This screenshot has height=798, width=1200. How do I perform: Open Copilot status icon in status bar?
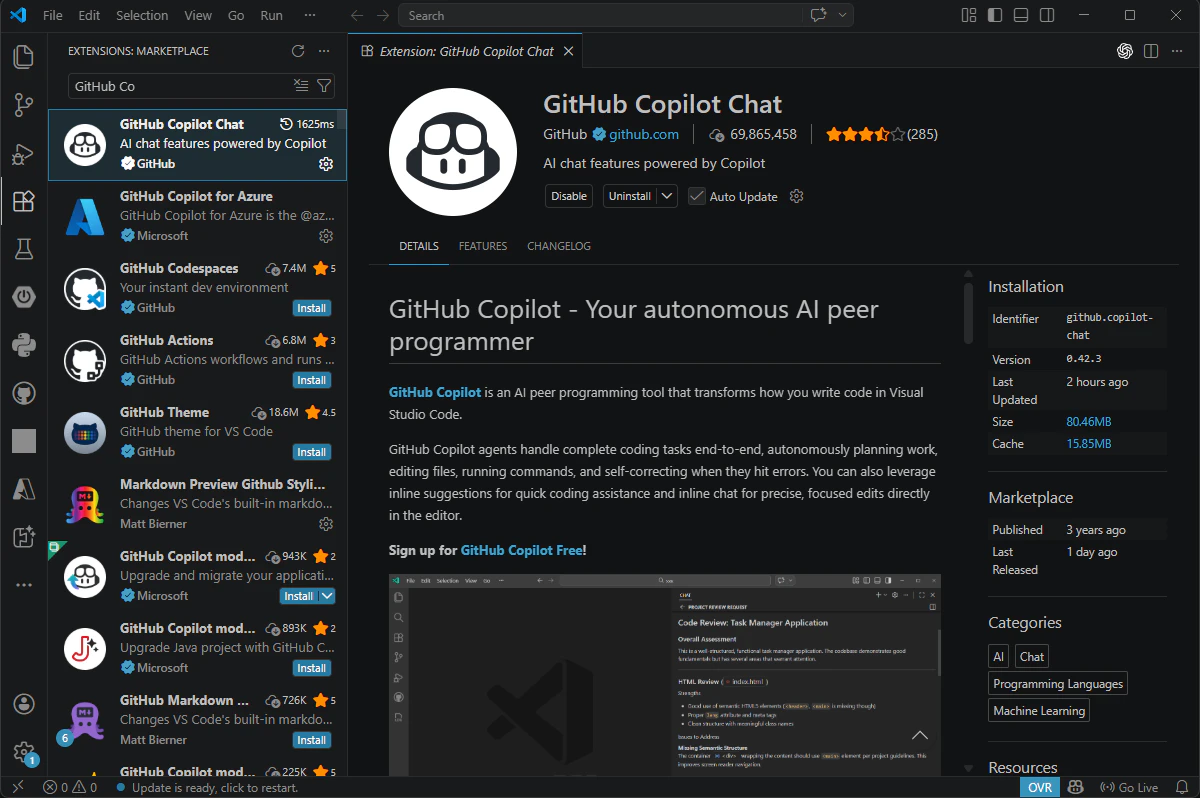click(x=1075, y=788)
